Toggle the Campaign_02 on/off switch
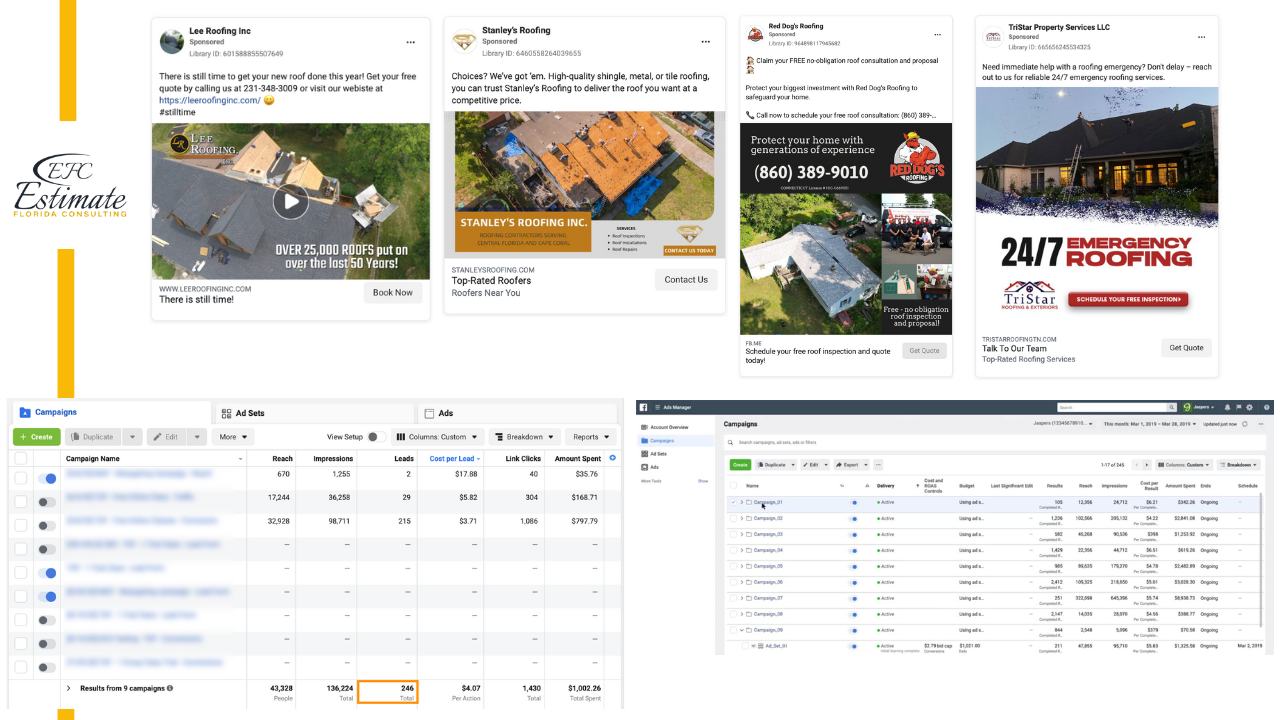The image size is (1280, 720). pos(854,518)
